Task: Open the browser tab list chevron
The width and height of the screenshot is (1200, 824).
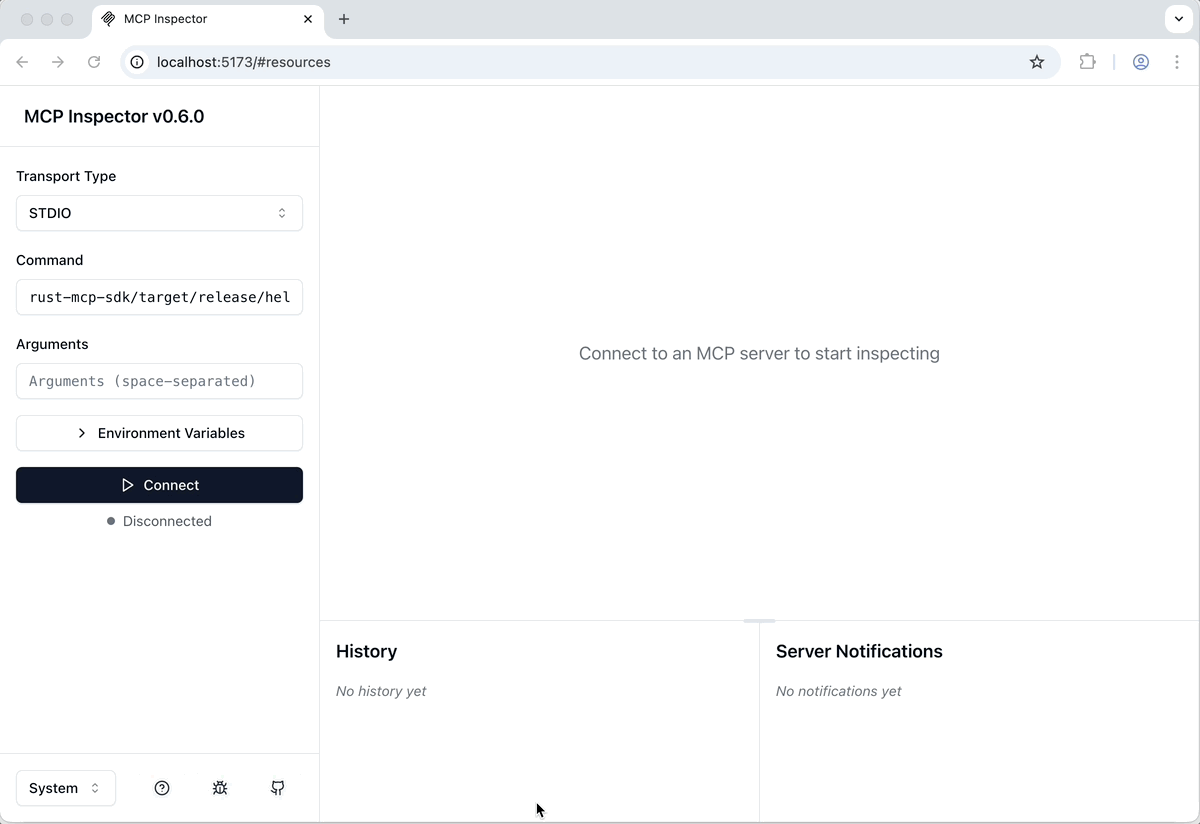Action: (1178, 18)
